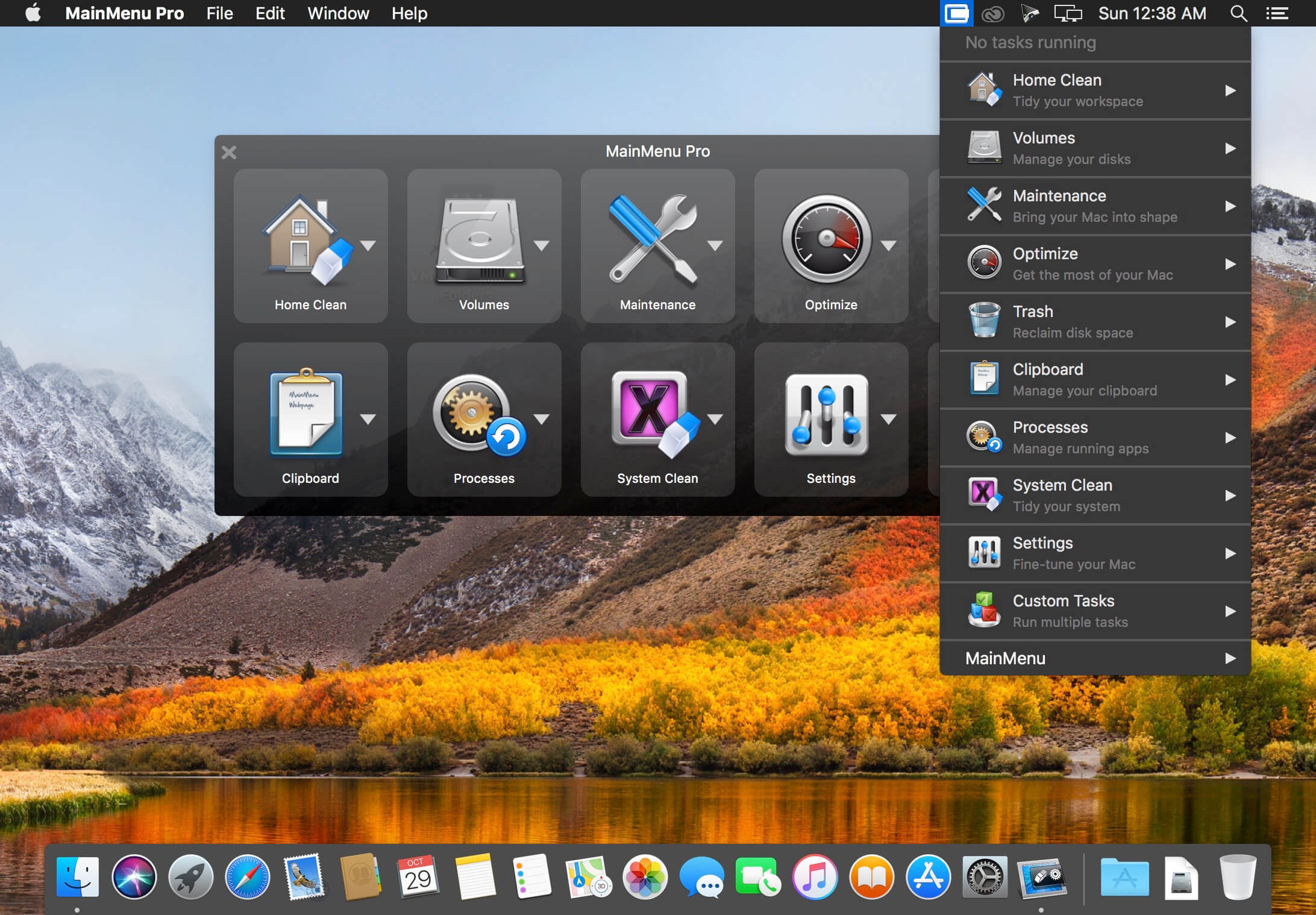The height and width of the screenshot is (915, 1316).
Task: Open Spotlight search magnifier
Action: tap(1238, 13)
